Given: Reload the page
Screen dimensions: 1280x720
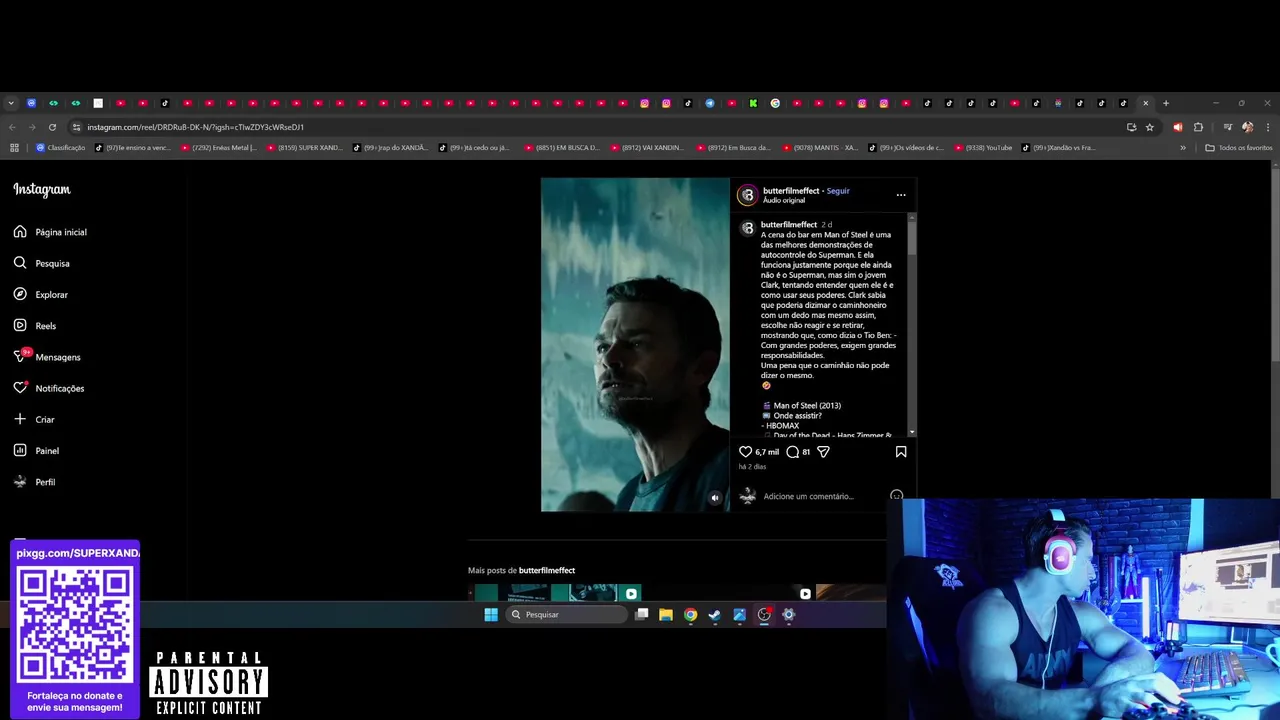Looking at the screenshot, I should point(52,127).
